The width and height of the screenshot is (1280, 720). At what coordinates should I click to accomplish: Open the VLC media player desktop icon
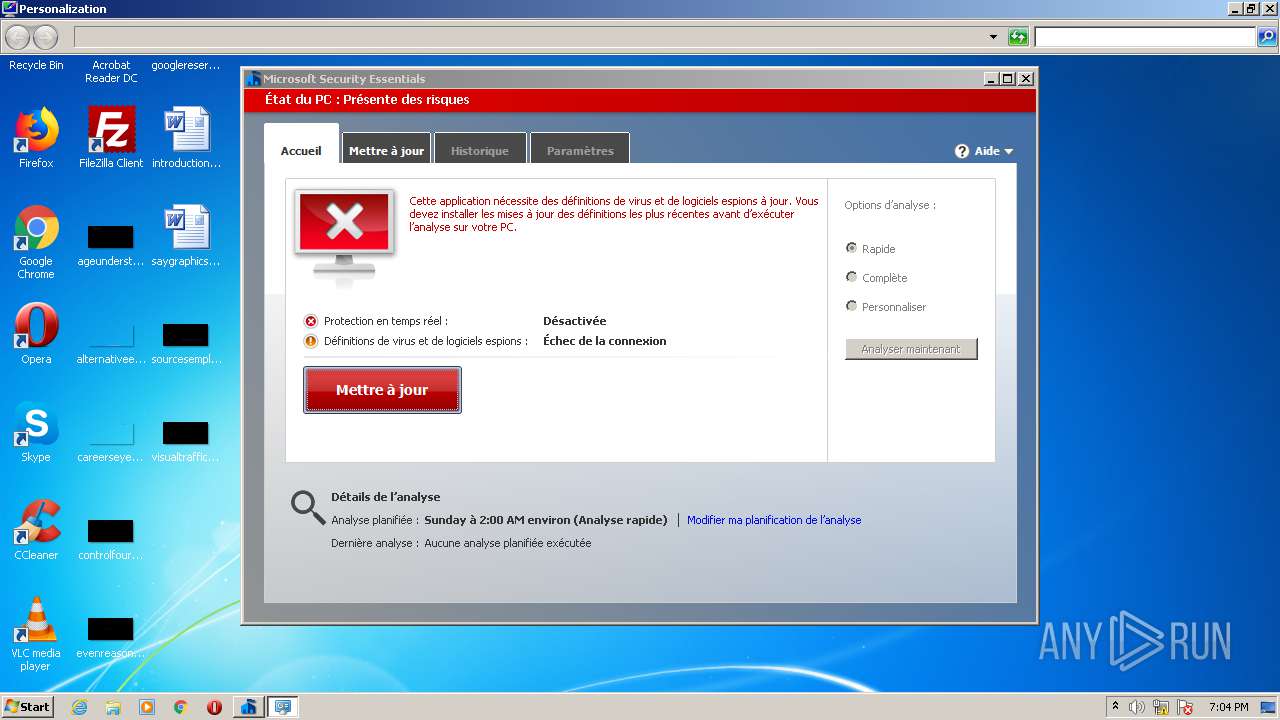[36, 634]
